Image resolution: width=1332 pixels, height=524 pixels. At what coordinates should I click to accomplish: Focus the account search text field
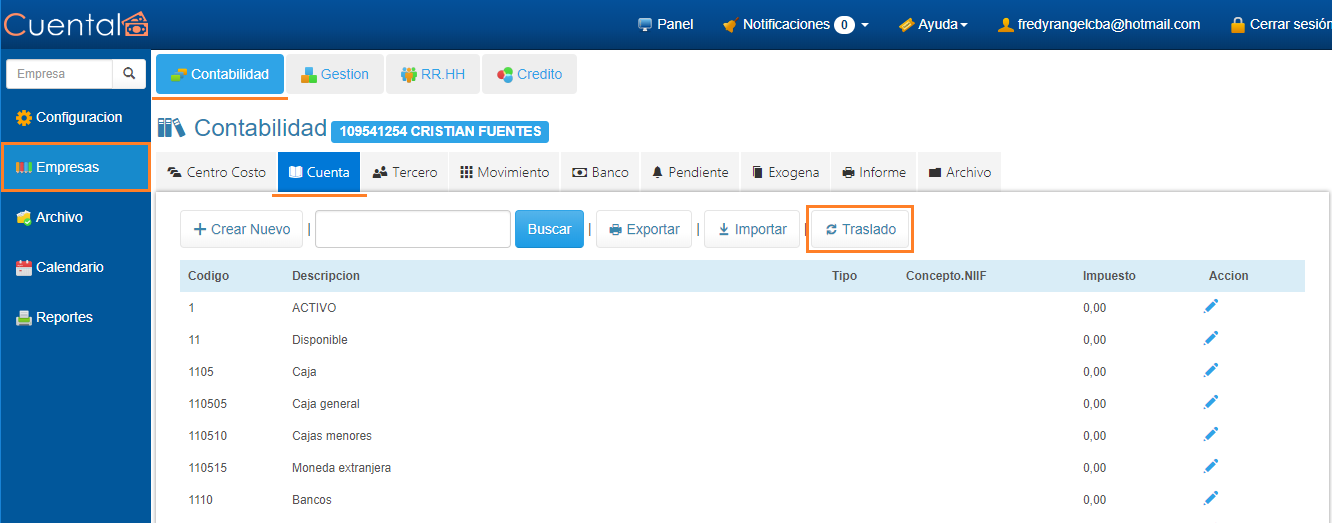(412, 229)
